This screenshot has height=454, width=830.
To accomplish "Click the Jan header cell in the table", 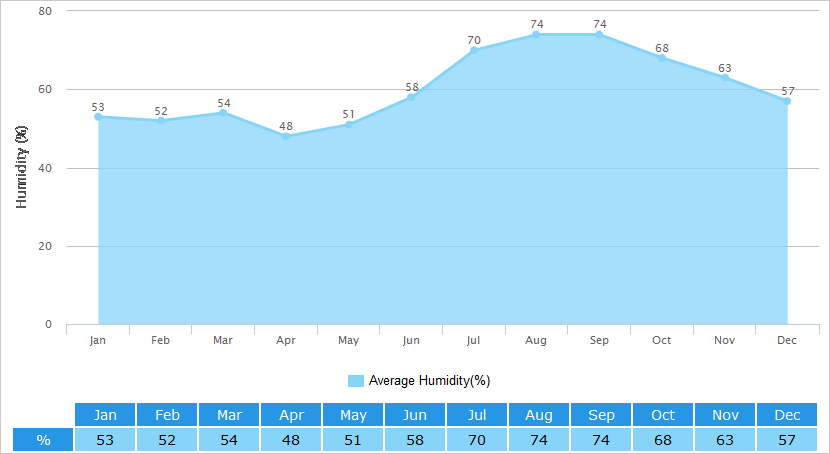I will click(x=105, y=415).
